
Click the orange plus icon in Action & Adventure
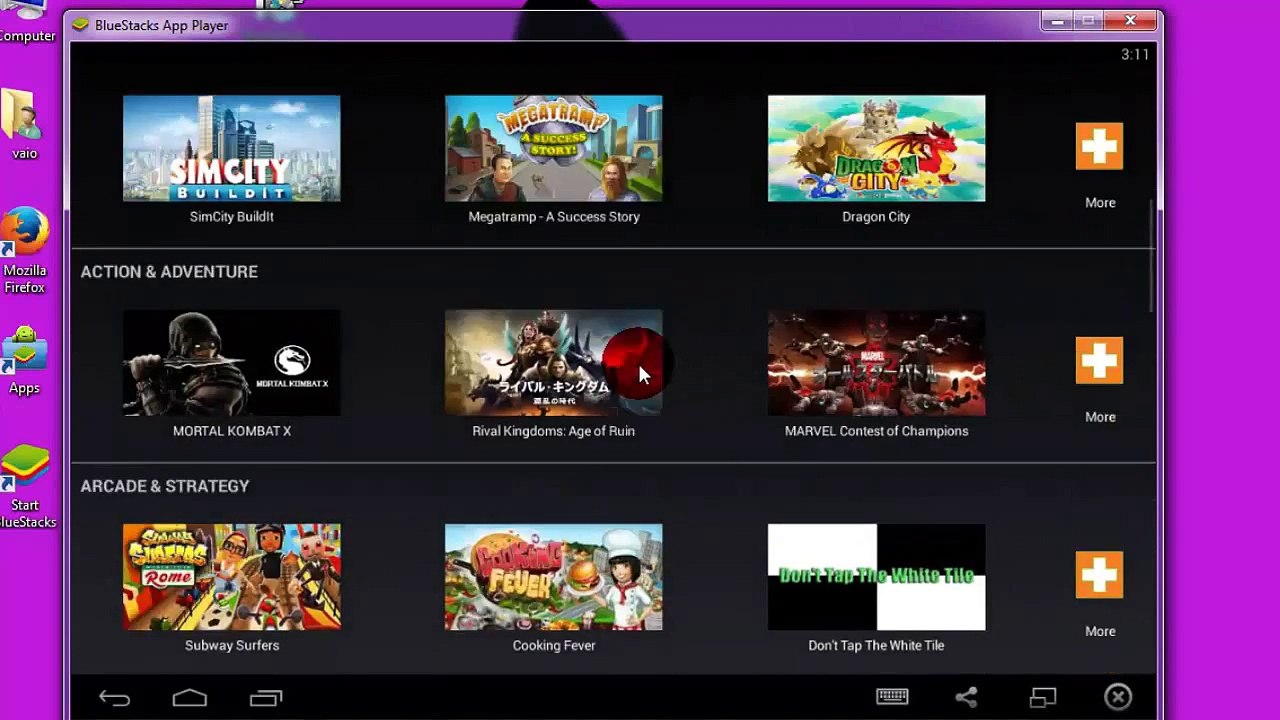1099,360
